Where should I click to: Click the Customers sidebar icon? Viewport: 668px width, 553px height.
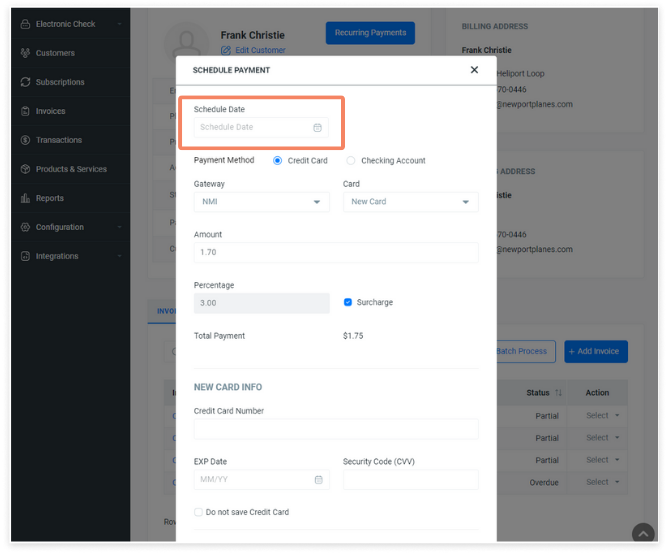25,53
